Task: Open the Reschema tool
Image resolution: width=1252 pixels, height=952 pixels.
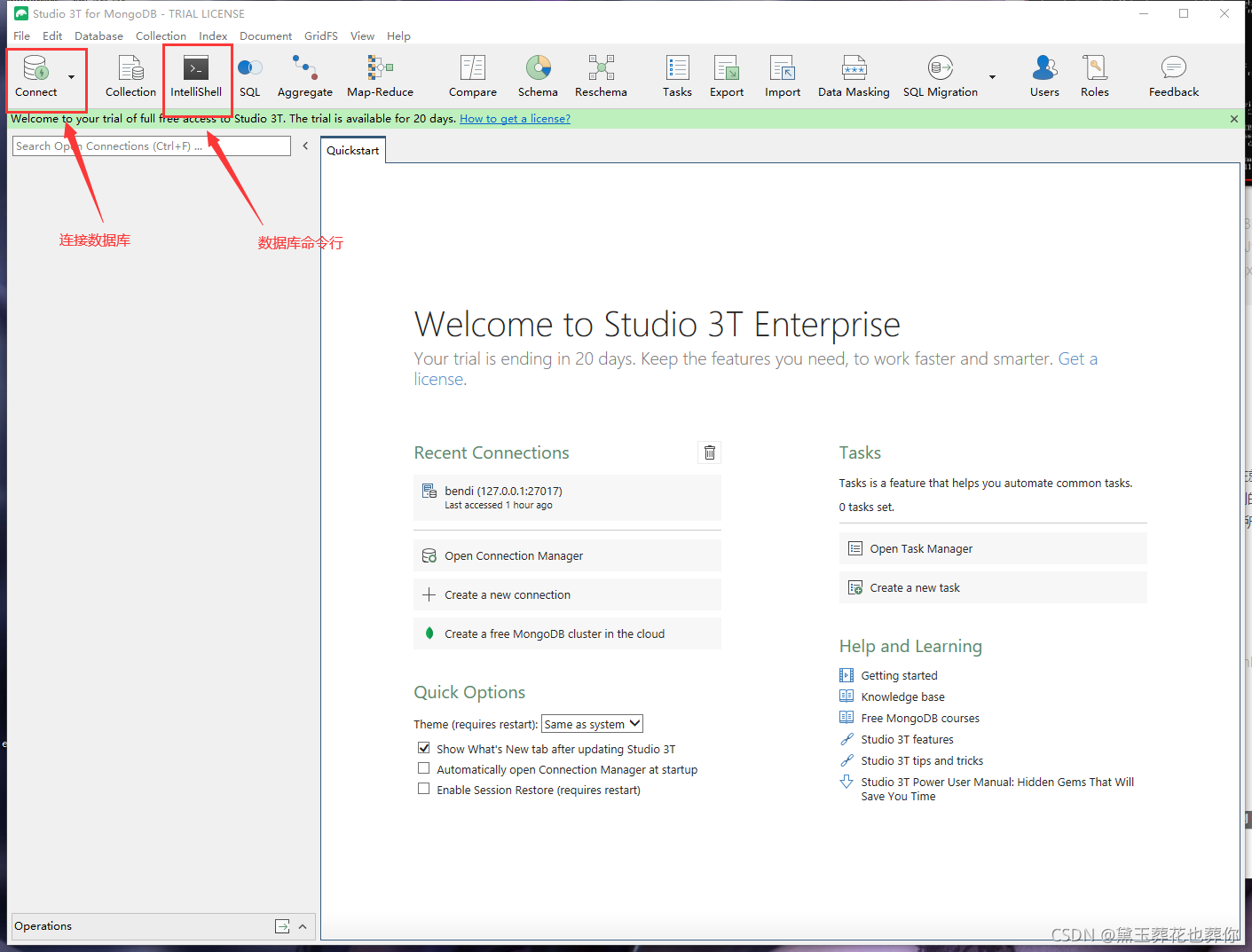Action: point(601,76)
